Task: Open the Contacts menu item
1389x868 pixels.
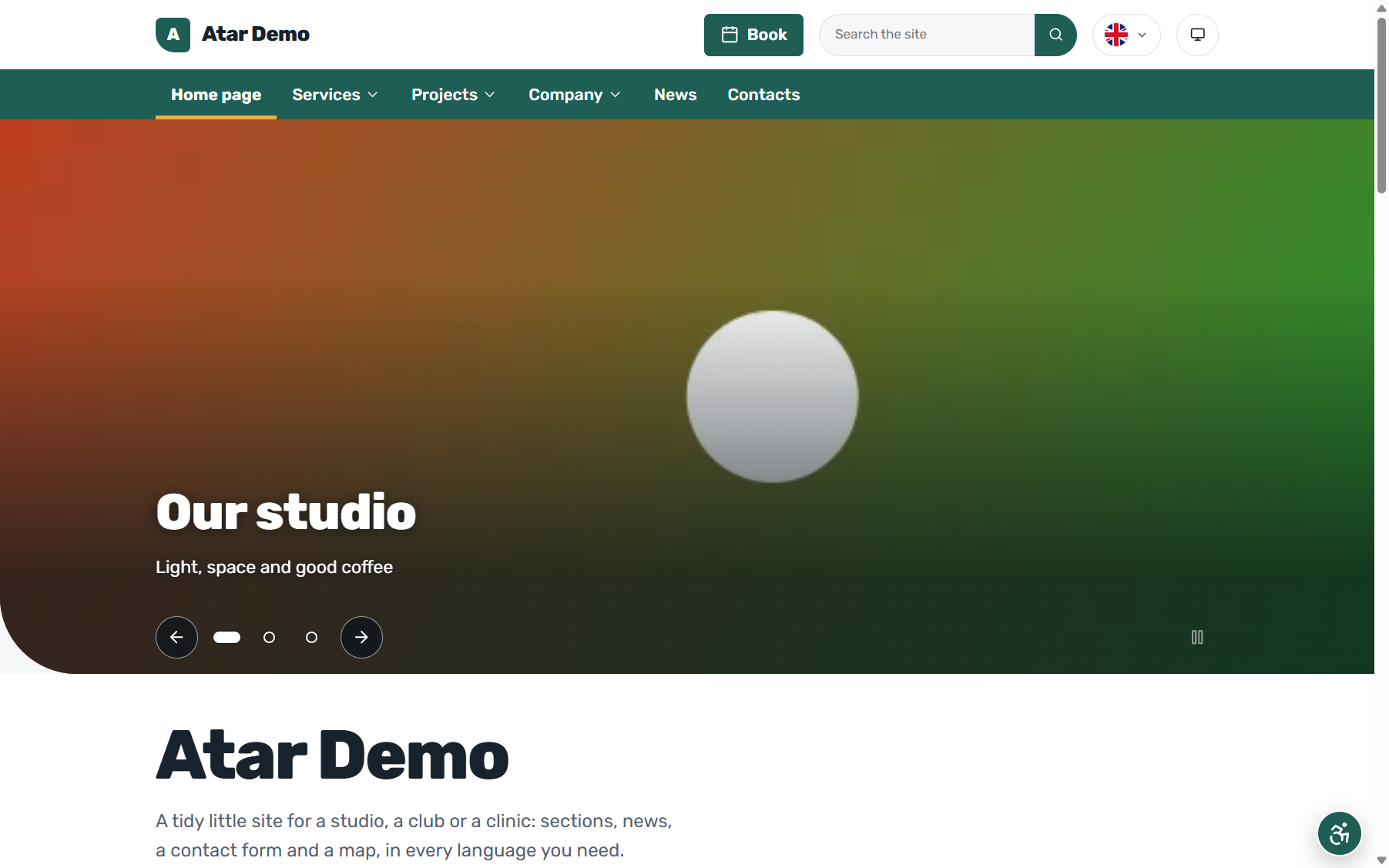Action: [763, 95]
